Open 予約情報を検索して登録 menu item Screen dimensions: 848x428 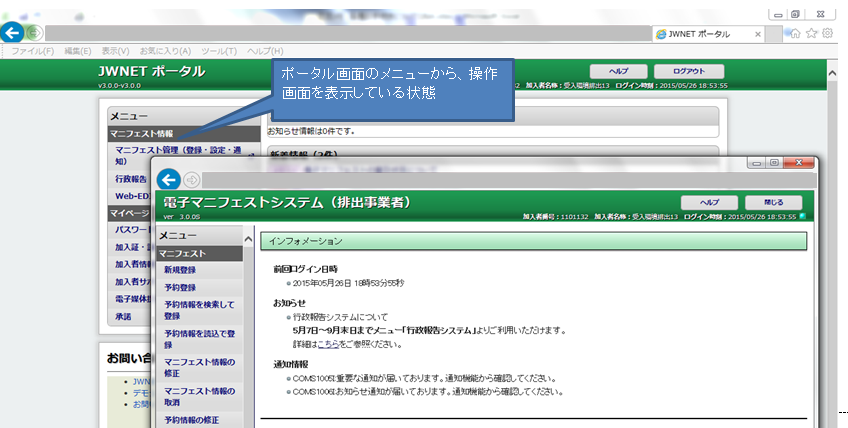[200, 310]
